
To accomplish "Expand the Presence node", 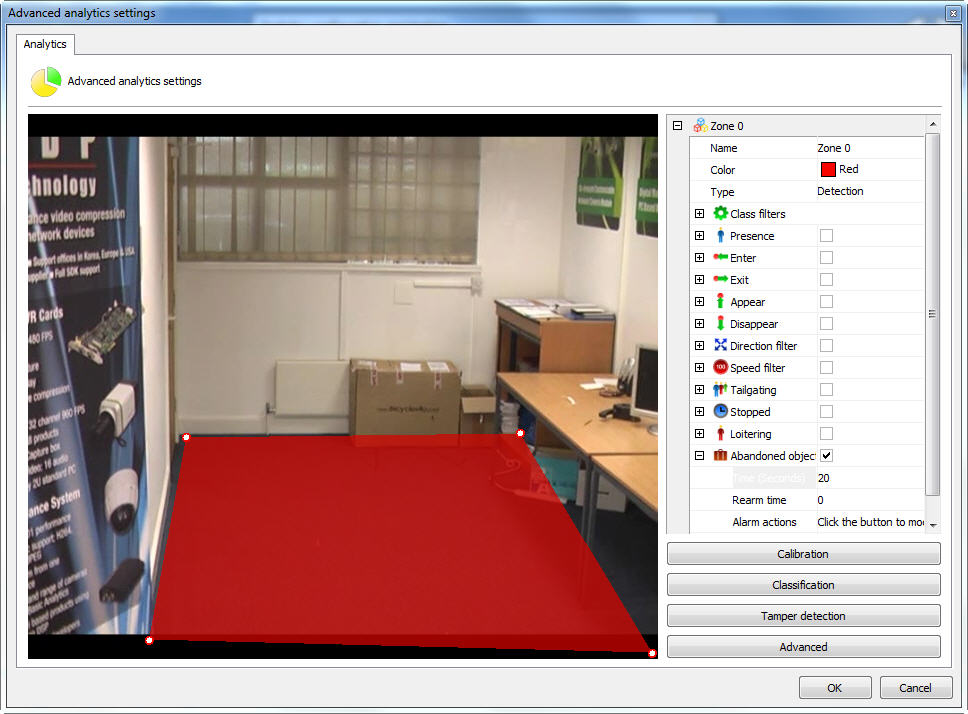I will point(699,235).
